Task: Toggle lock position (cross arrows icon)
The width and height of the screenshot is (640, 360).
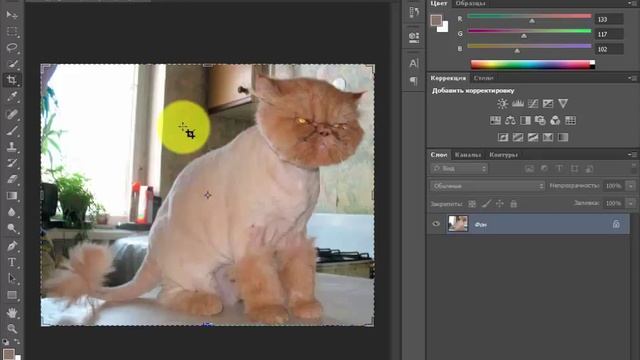Action: tap(500, 204)
